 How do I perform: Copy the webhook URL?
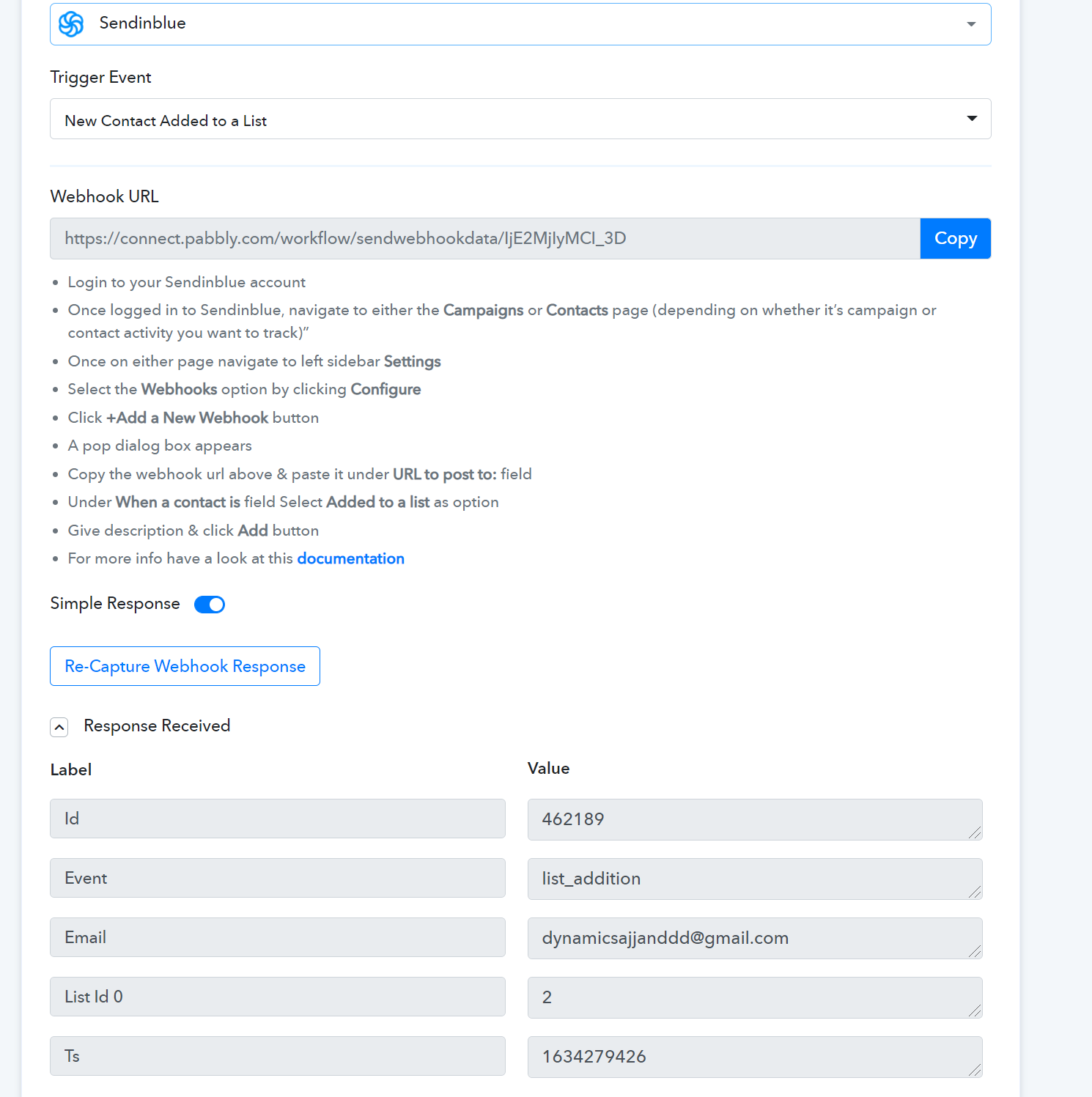tap(956, 238)
